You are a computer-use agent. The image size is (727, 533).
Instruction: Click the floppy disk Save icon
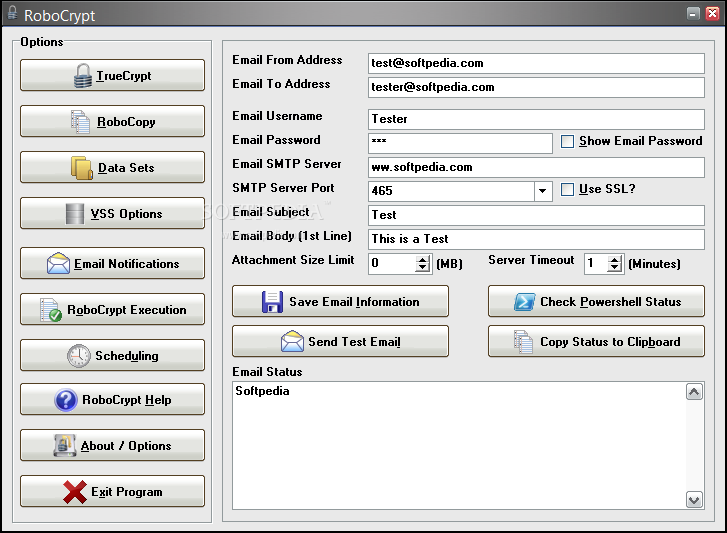pos(272,302)
